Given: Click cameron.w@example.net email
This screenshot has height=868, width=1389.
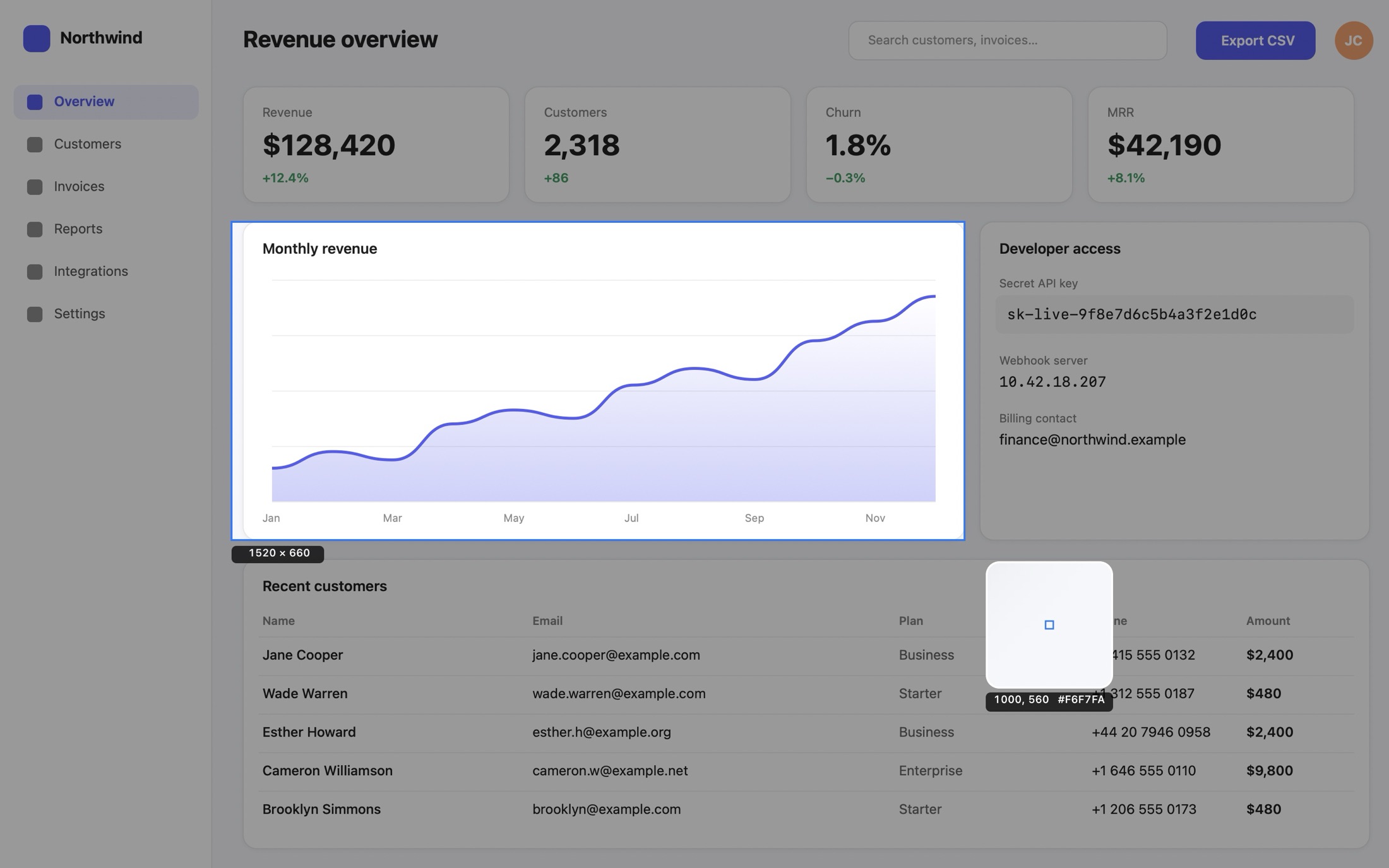Looking at the screenshot, I should click(610, 771).
